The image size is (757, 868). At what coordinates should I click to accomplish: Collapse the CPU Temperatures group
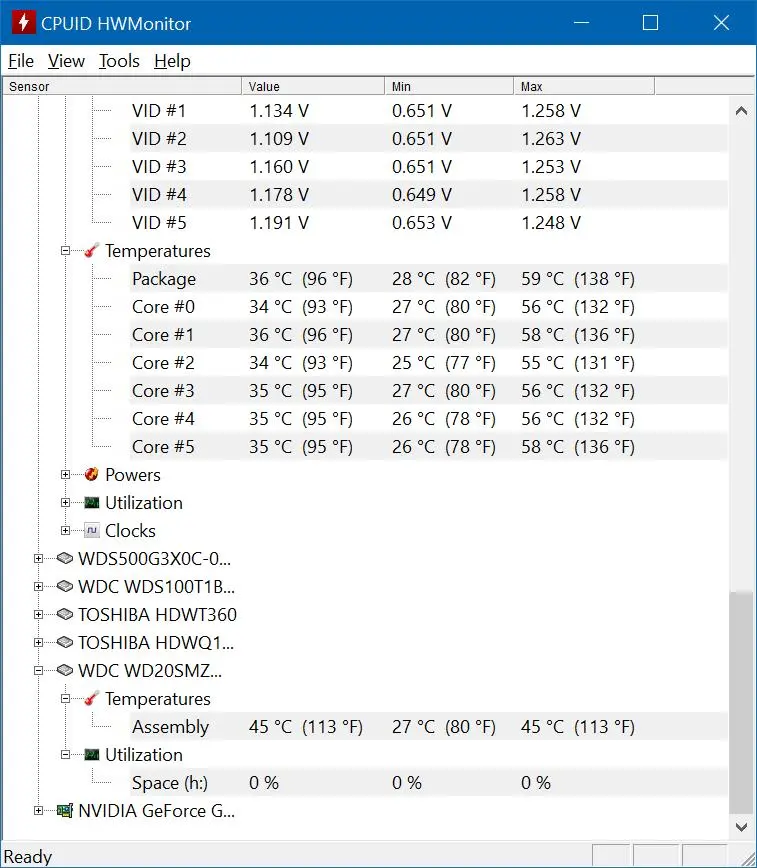tap(65, 251)
